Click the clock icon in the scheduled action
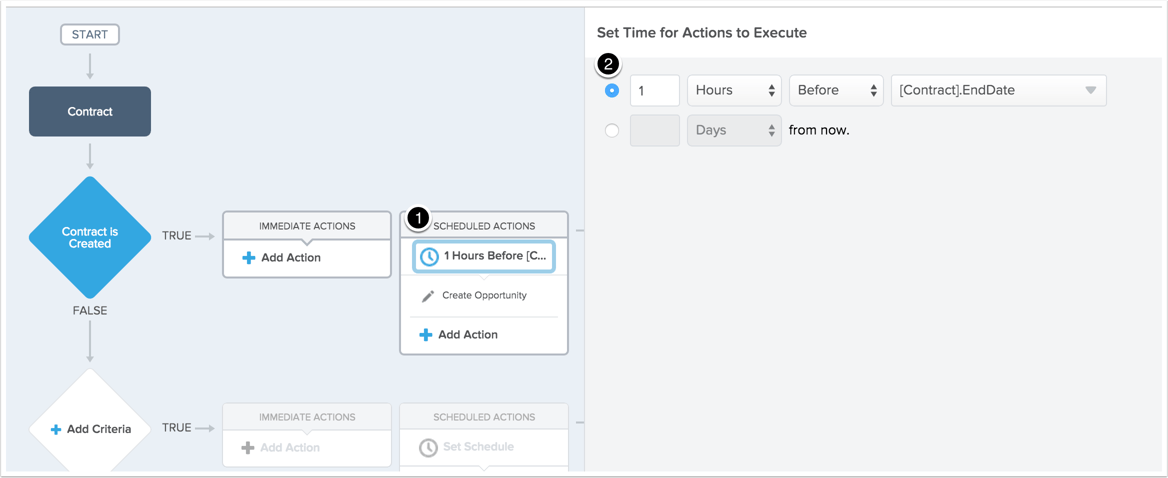Viewport: 1168px width, 478px height. [430, 257]
